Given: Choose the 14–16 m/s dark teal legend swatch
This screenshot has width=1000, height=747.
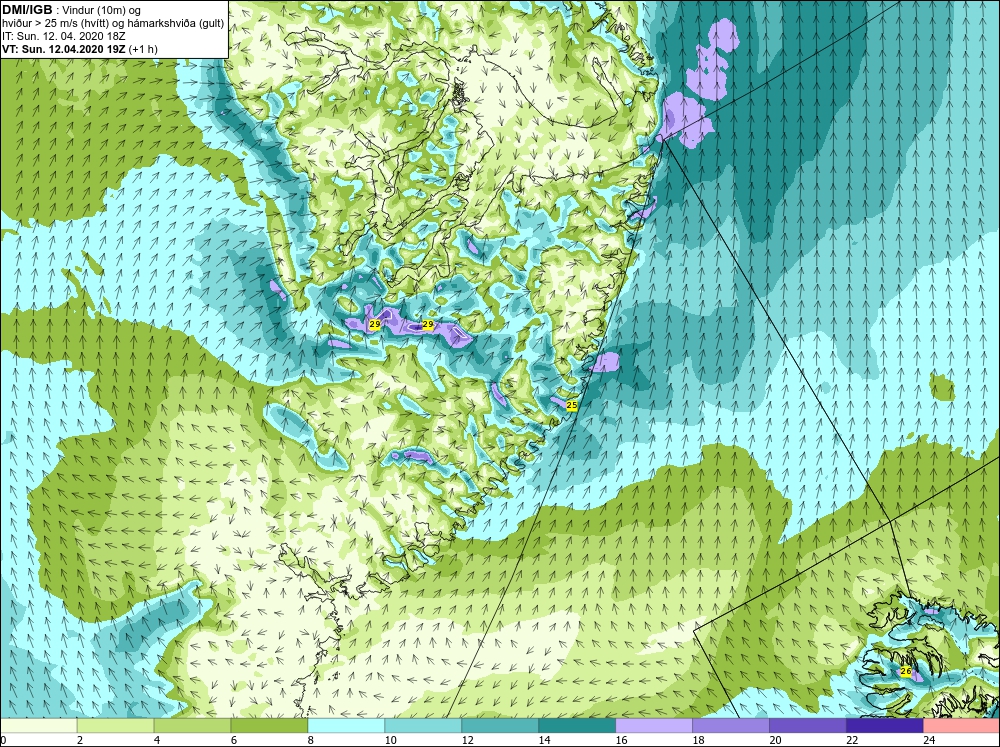Looking at the screenshot, I should click(x=577, y=726).
